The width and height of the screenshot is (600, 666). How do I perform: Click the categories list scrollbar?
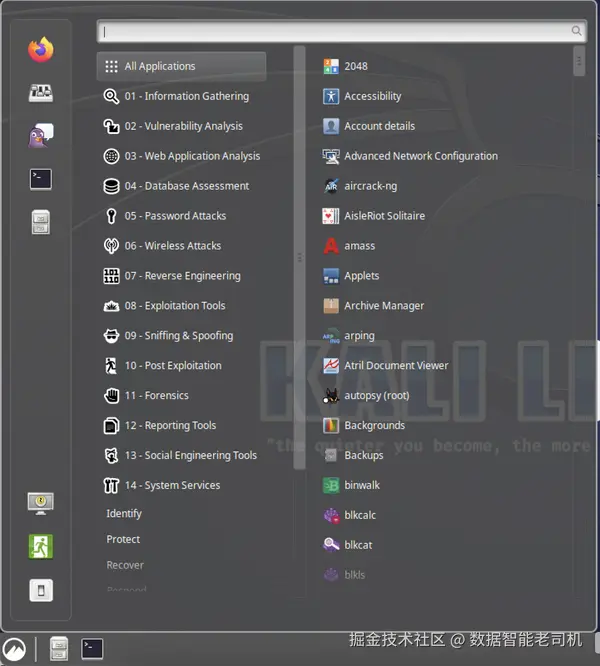tap(299, 257)
